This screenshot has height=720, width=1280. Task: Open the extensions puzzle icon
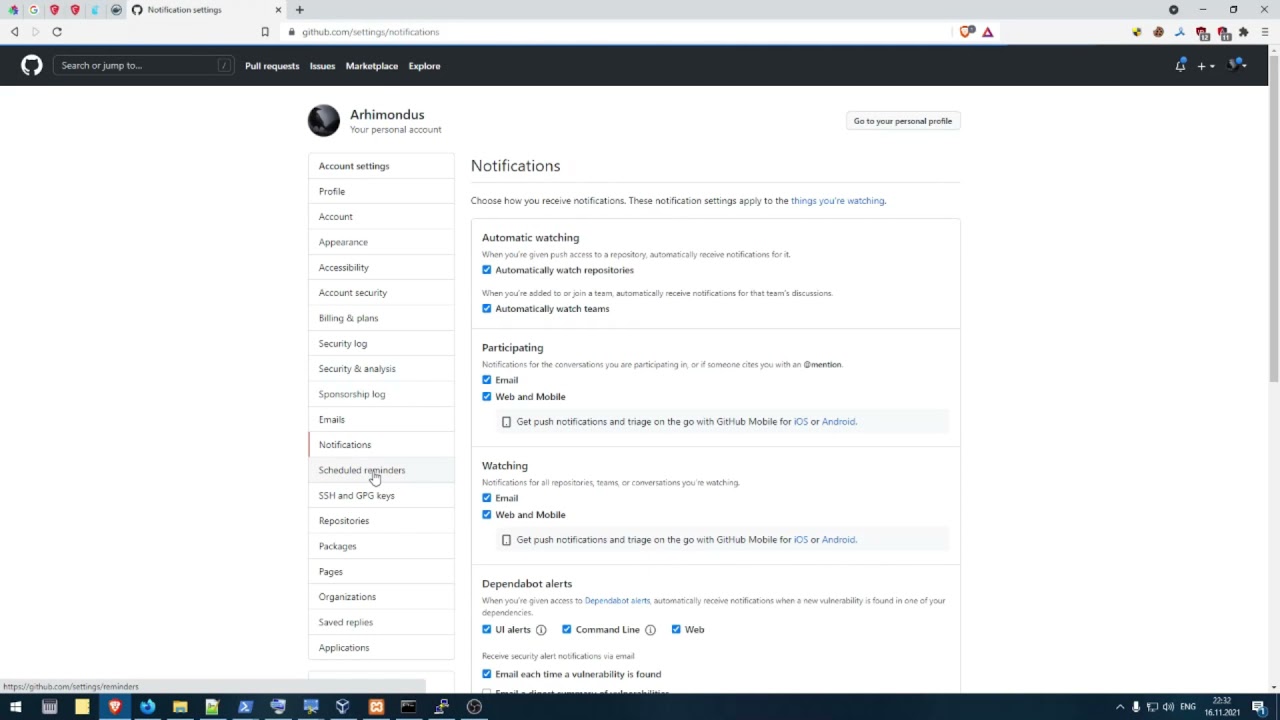[x=1244, y=32]
